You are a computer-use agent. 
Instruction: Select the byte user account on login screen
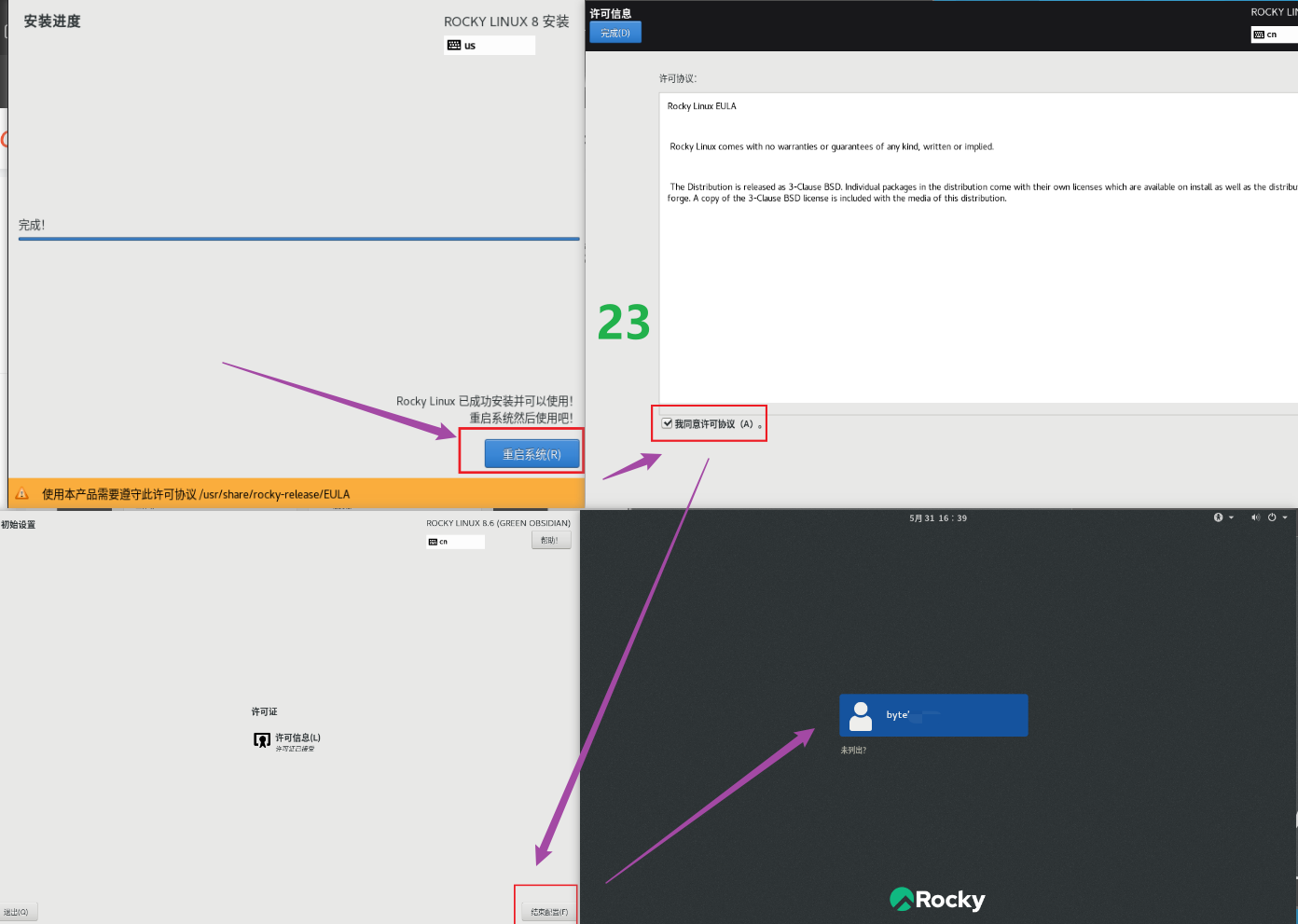pos(933,715)
